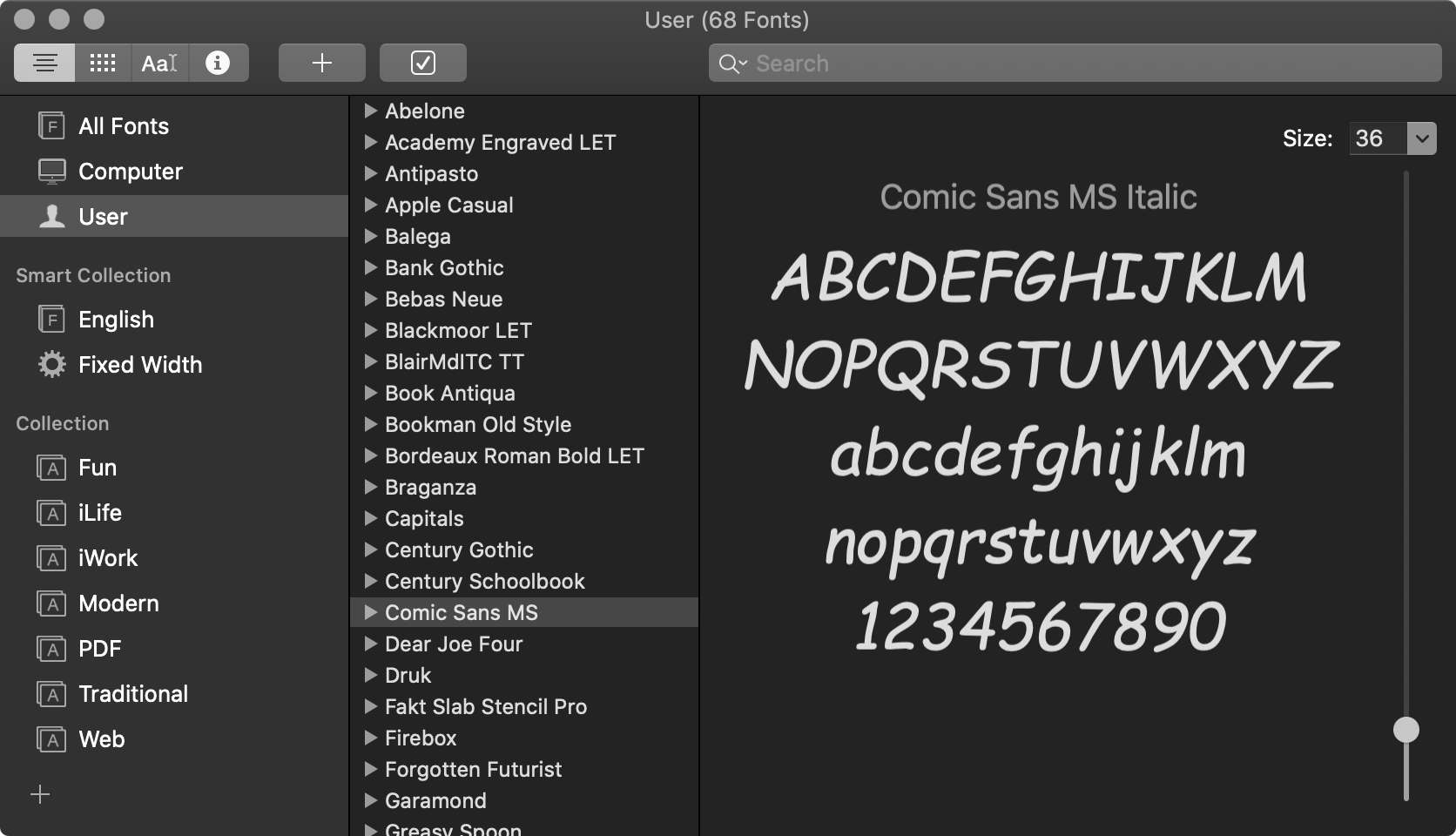Click the All Fonts icon
The image size is (1456, 836).
coord(51,126)
